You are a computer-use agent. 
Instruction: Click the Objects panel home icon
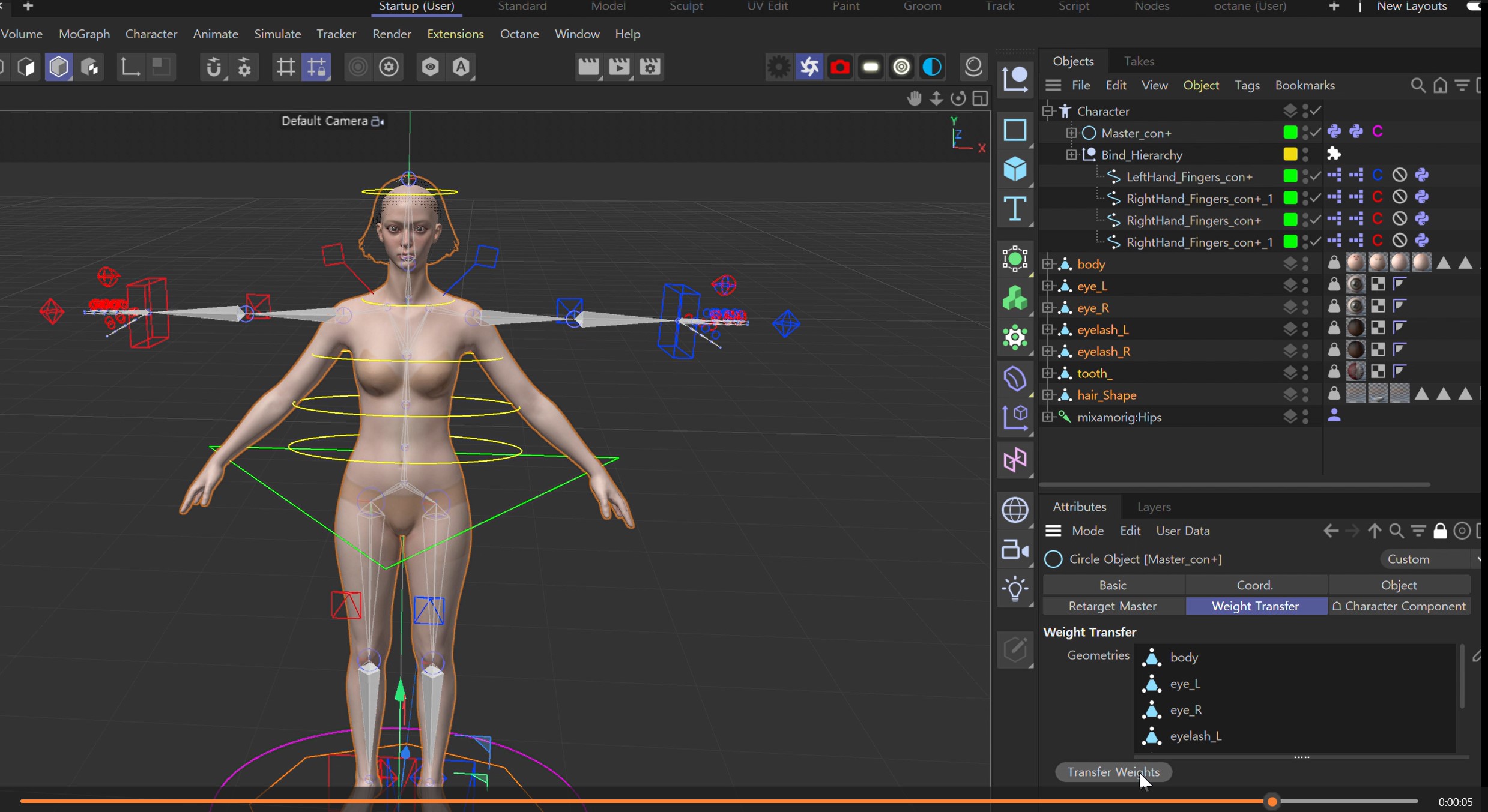[x=1440, y=85]
